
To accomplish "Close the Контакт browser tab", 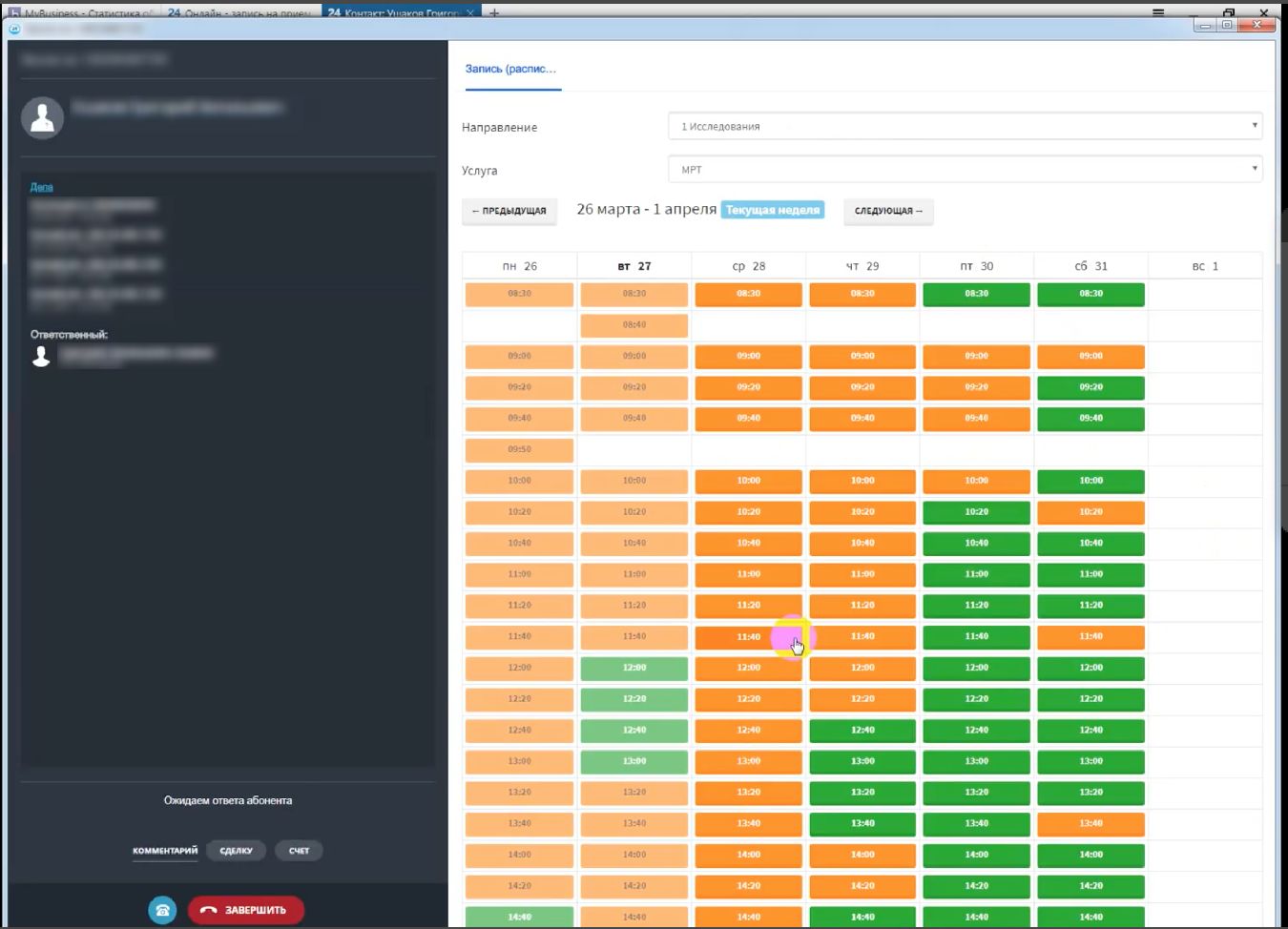I will tap(469, 12).
